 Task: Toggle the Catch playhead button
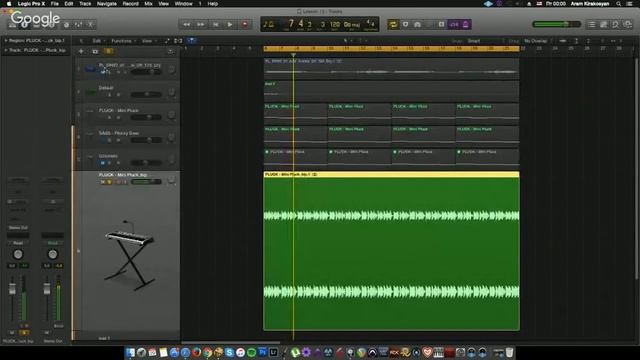191,40
